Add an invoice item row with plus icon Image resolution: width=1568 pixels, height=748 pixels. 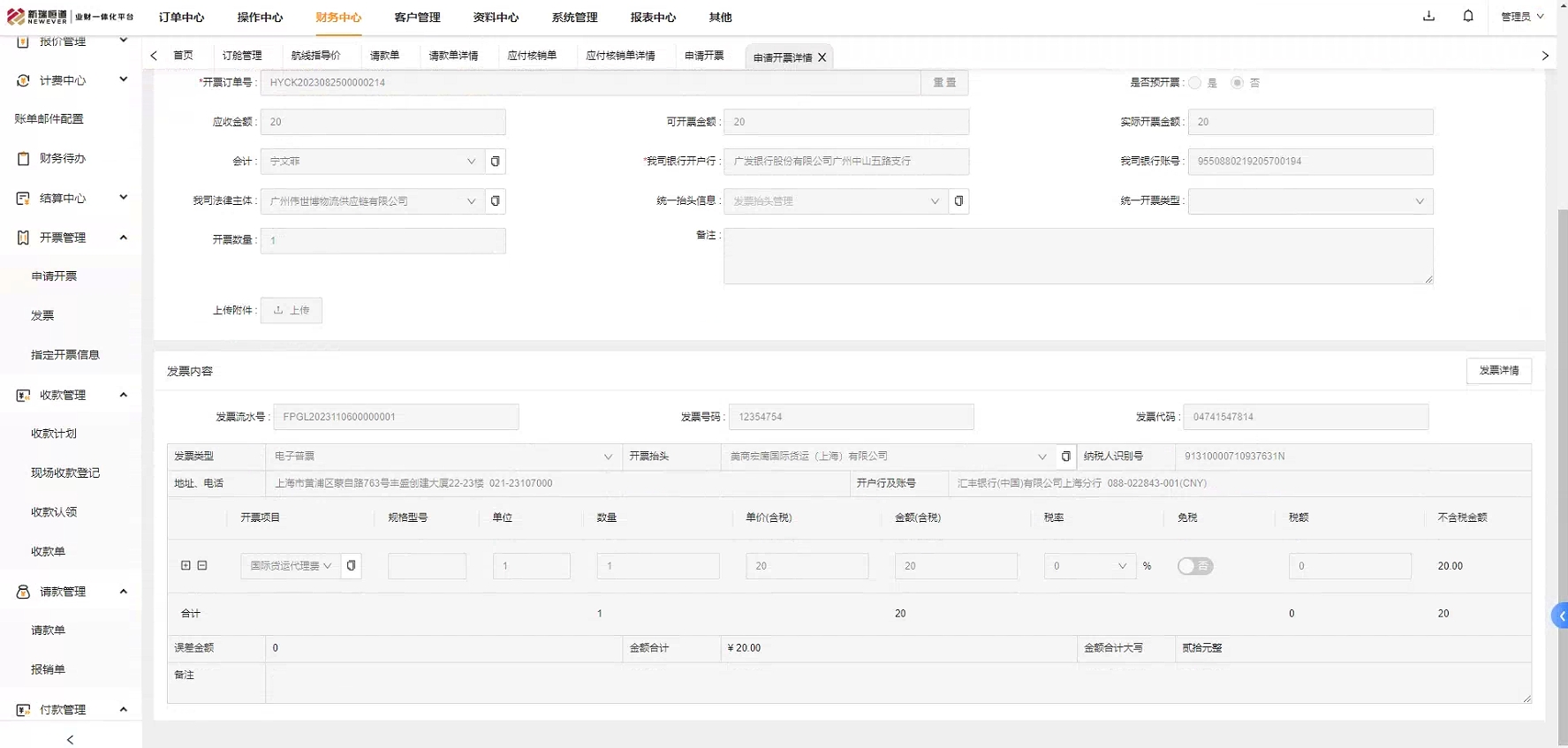(186, 565)
